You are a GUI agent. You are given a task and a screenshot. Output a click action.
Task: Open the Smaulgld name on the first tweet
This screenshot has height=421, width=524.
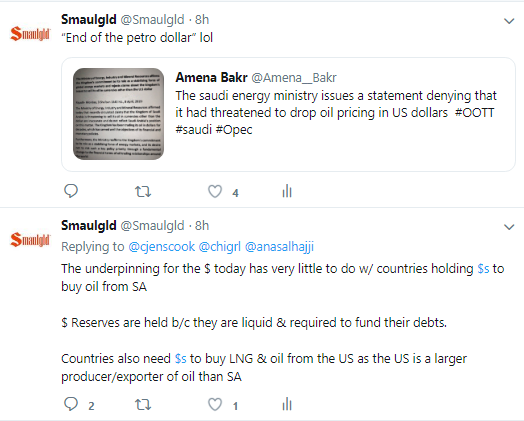89,20
